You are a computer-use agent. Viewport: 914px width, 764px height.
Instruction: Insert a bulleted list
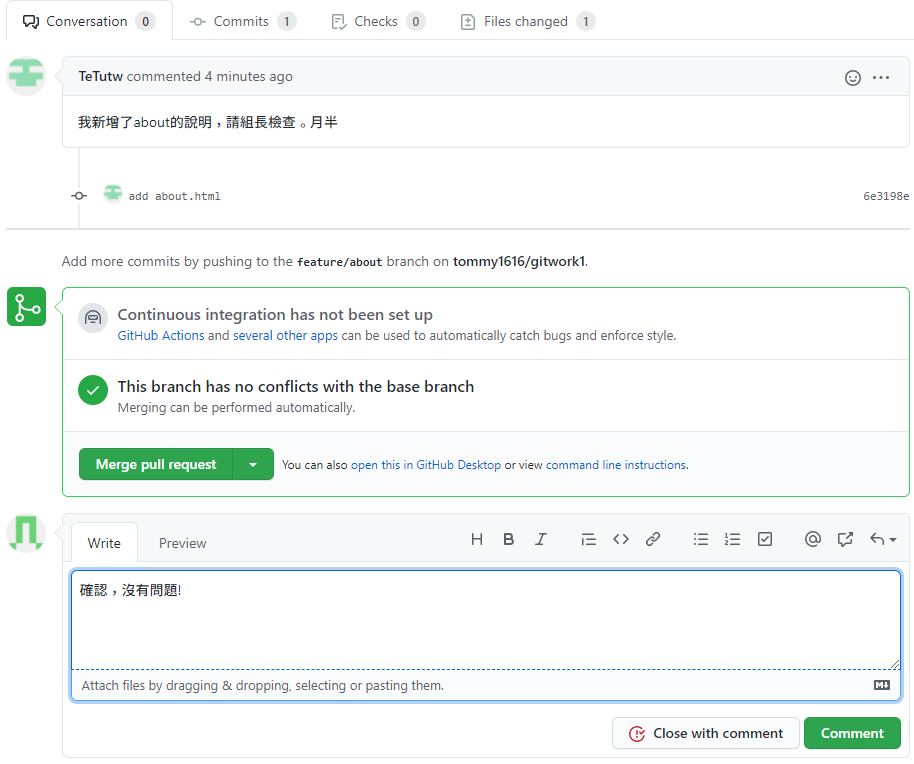pyautogui.click(x=701, y=539)
